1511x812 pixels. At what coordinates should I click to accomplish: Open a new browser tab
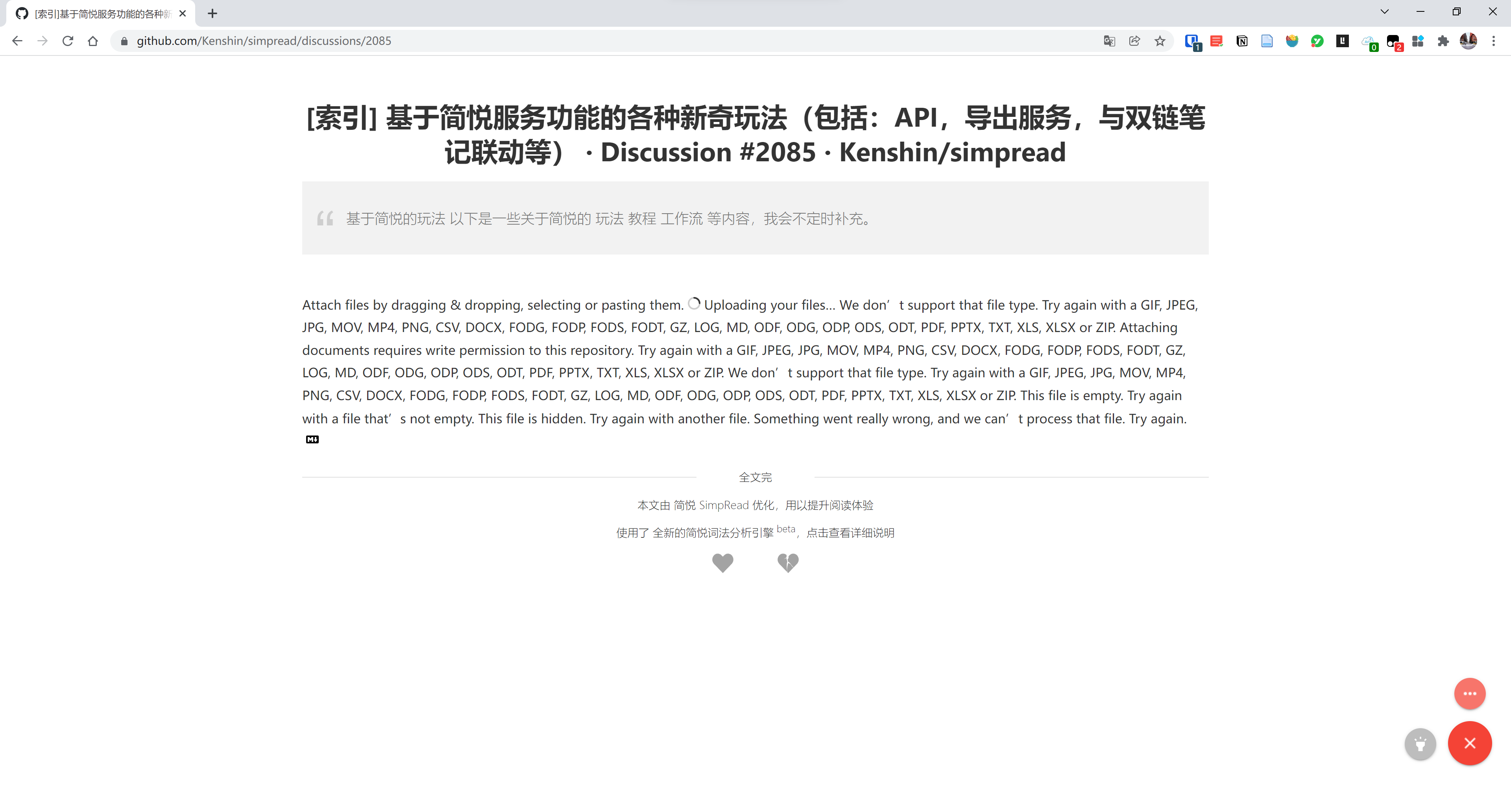click(212, 13)
